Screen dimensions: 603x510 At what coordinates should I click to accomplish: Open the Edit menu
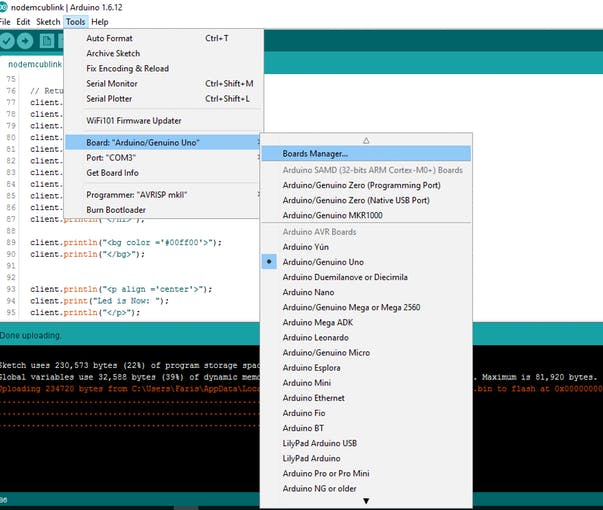coord(23,22)
